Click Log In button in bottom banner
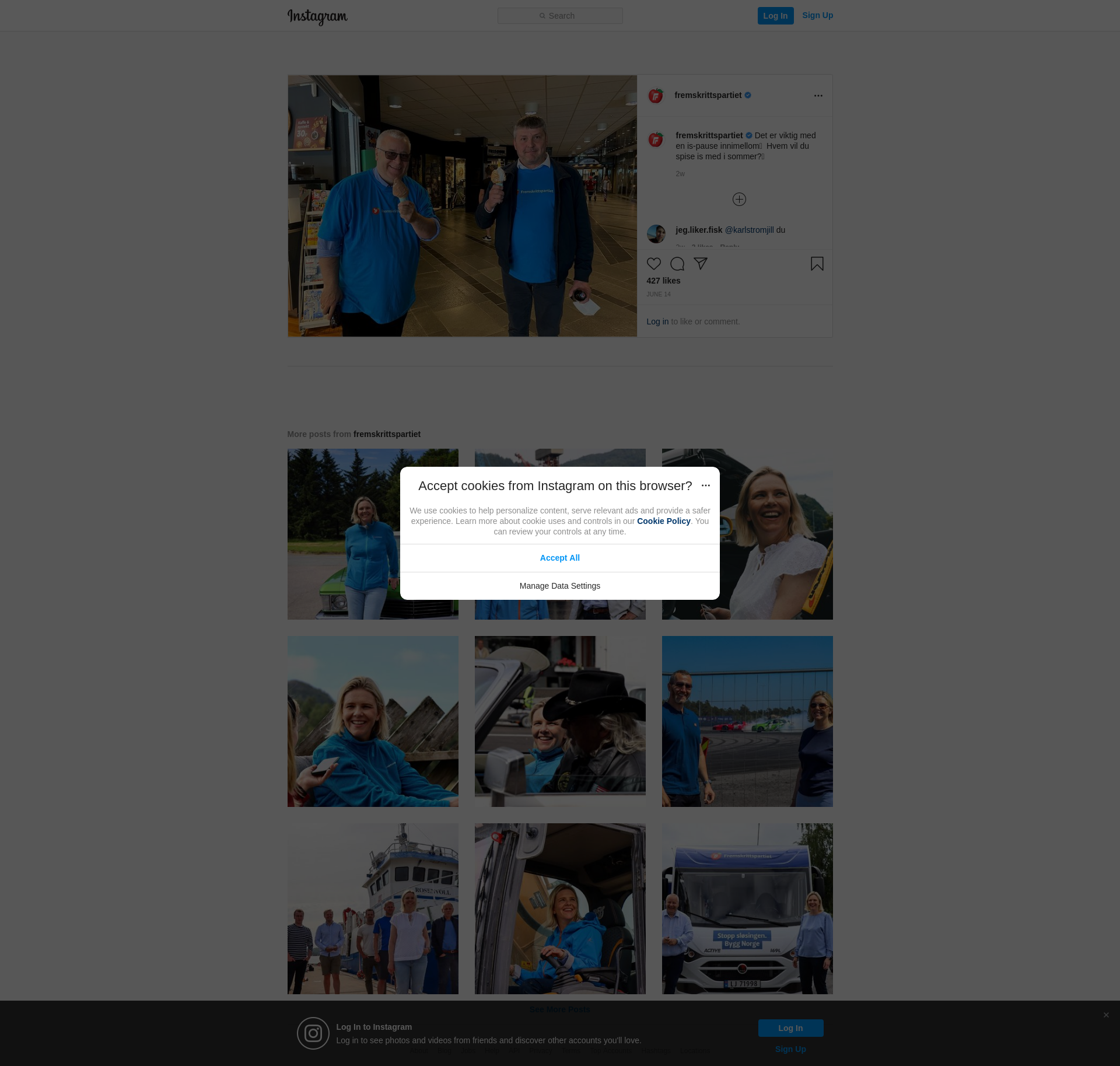 790,1028
